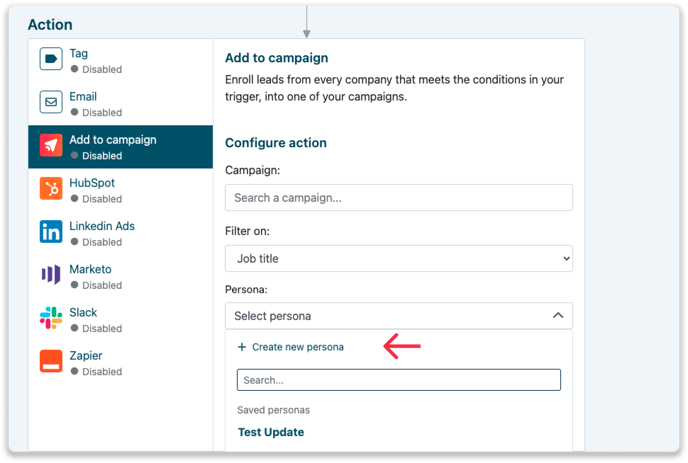The height and width of the screenshot is (463, 688).
Task: Select the Slack action label
Action: pos(83,312)
